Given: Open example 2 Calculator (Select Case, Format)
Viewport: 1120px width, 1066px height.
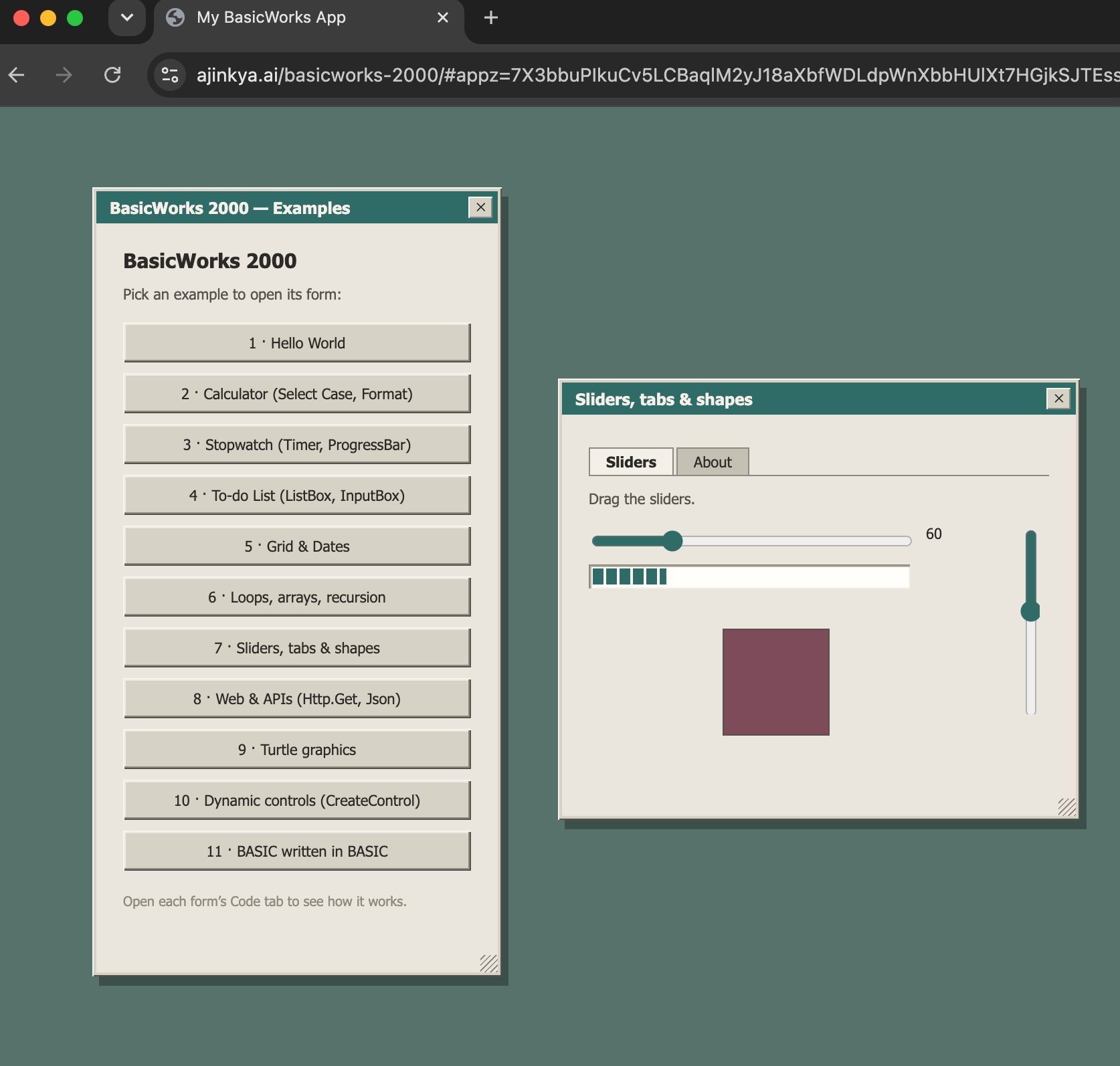Looking at the screenshot, I should point(297,394).
